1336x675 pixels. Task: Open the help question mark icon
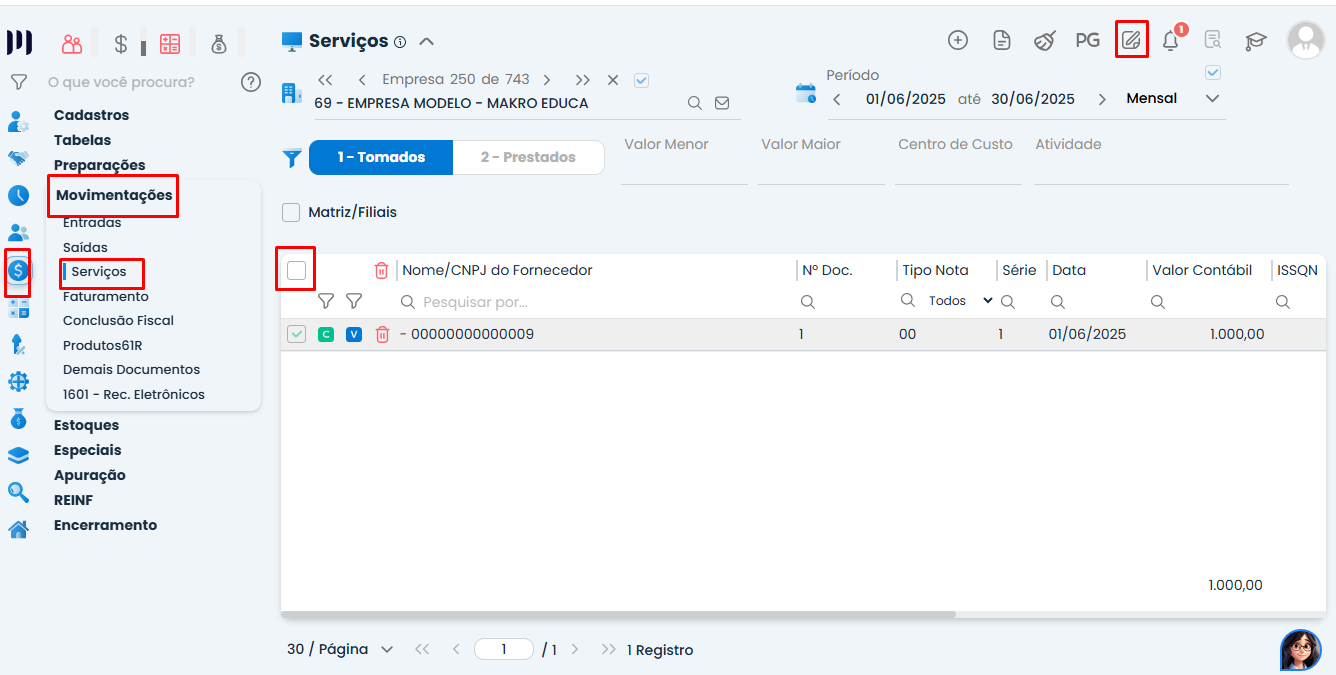(x=251, y=82)
